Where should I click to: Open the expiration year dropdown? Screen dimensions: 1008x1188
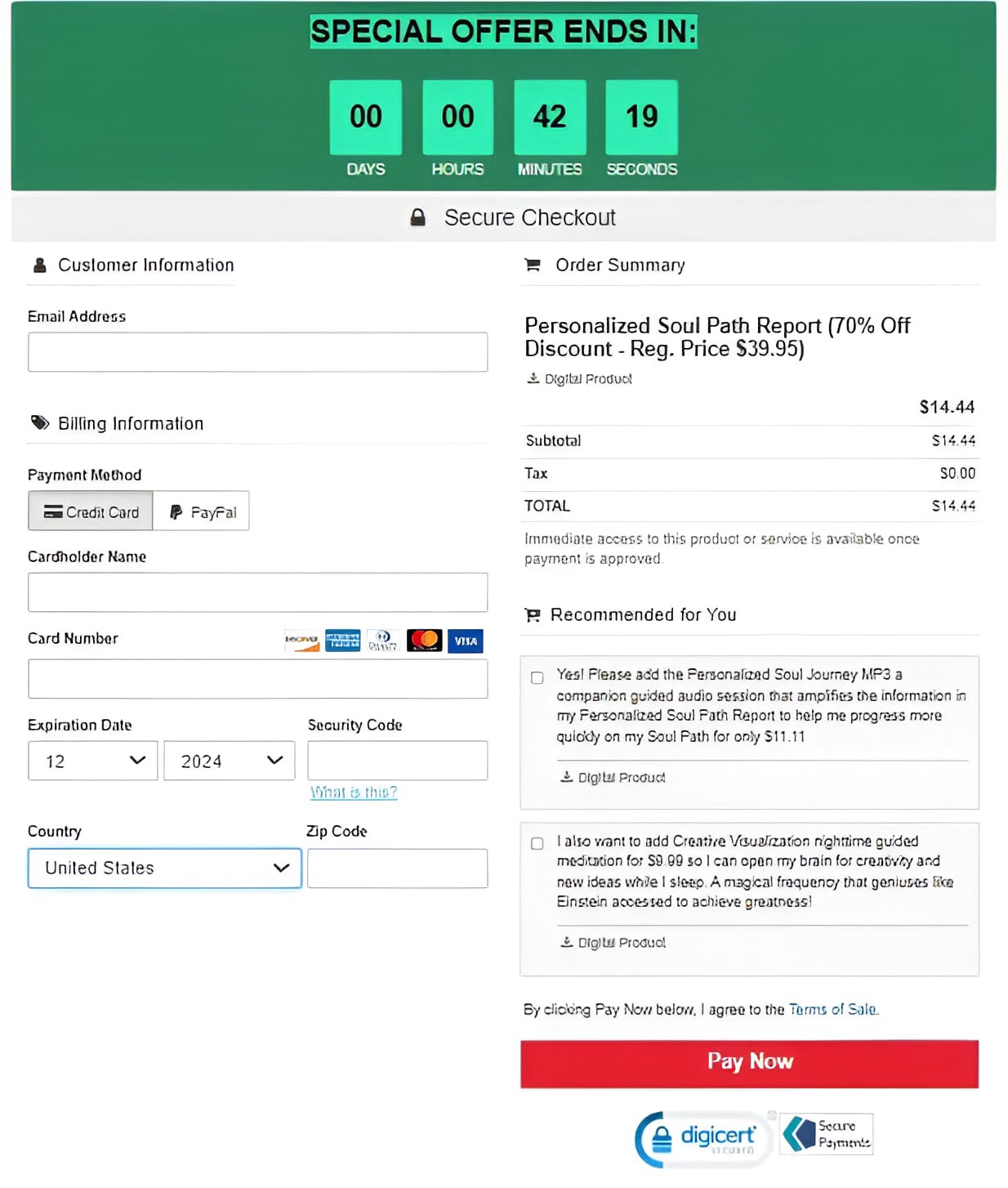click(x=229, y=761)
